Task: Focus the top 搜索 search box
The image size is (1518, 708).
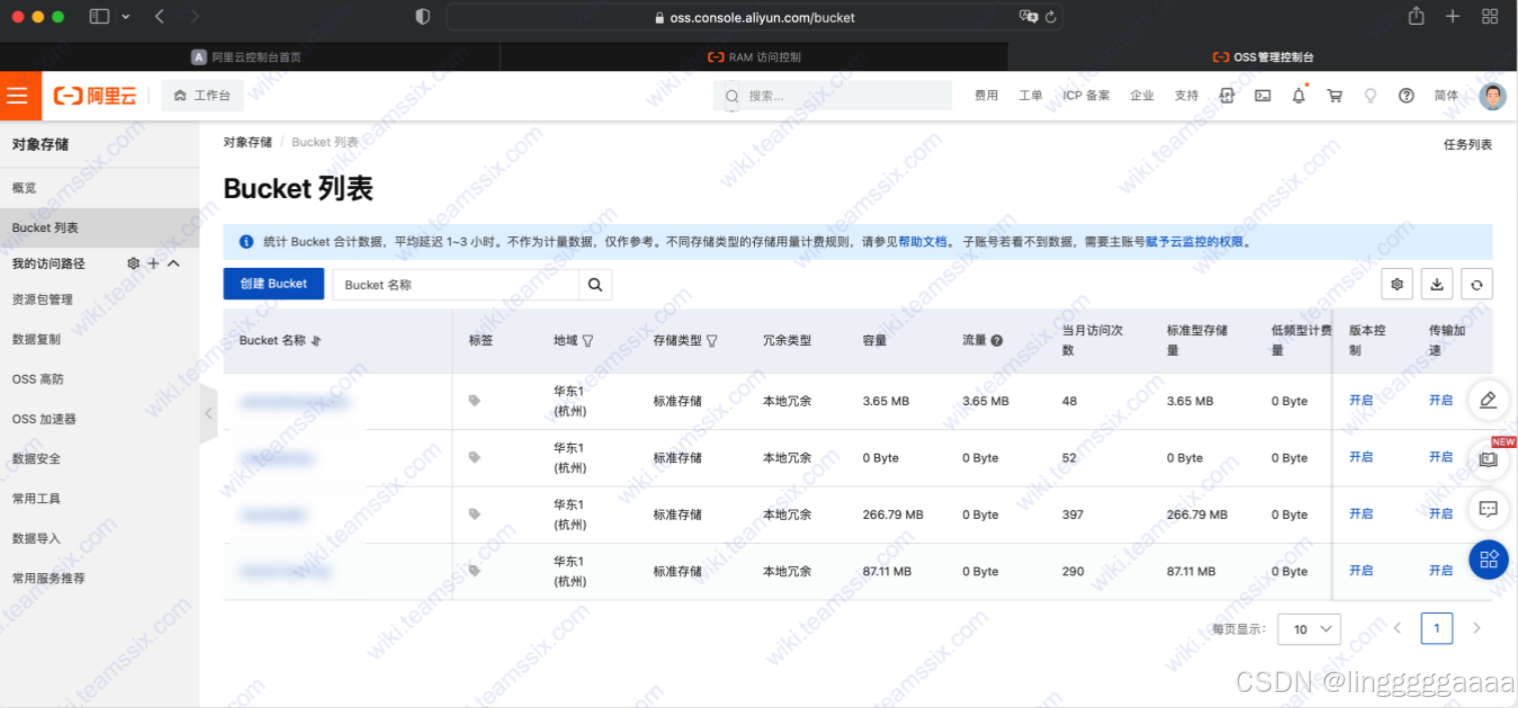Action: coord(832,96)
